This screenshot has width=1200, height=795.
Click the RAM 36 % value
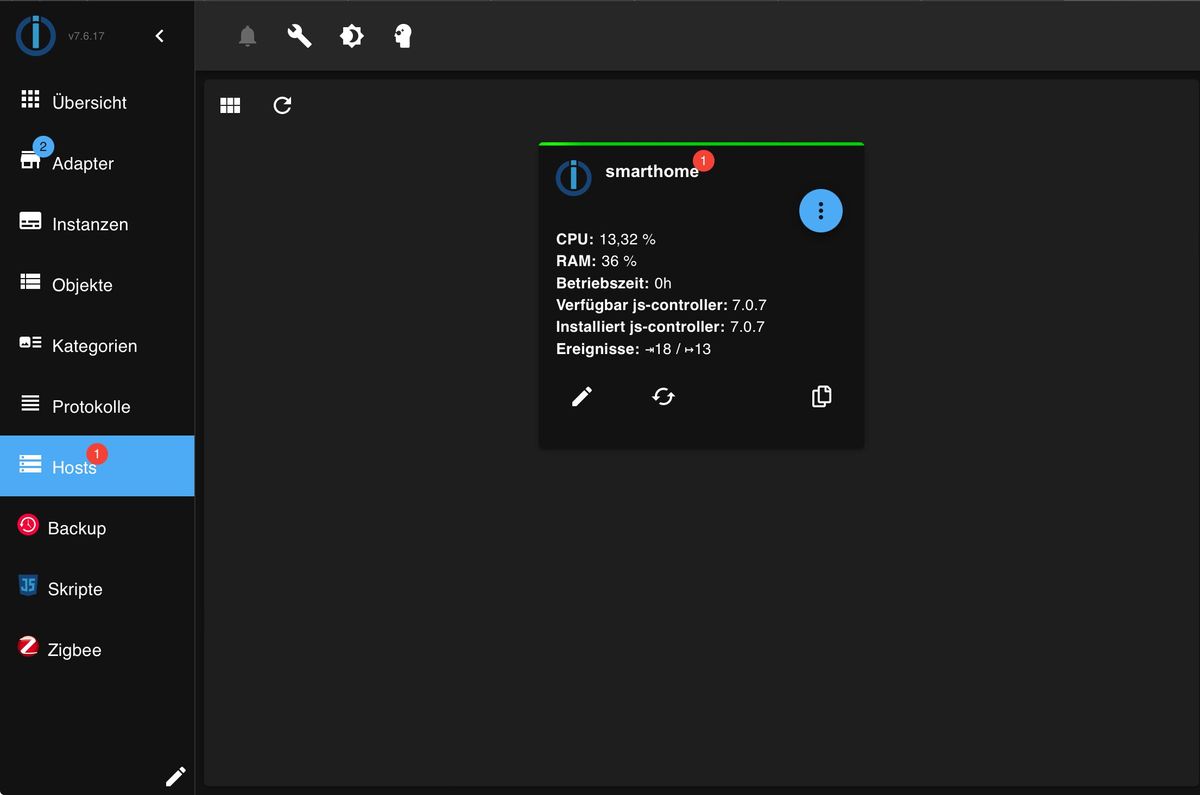[x=618, y=261]
